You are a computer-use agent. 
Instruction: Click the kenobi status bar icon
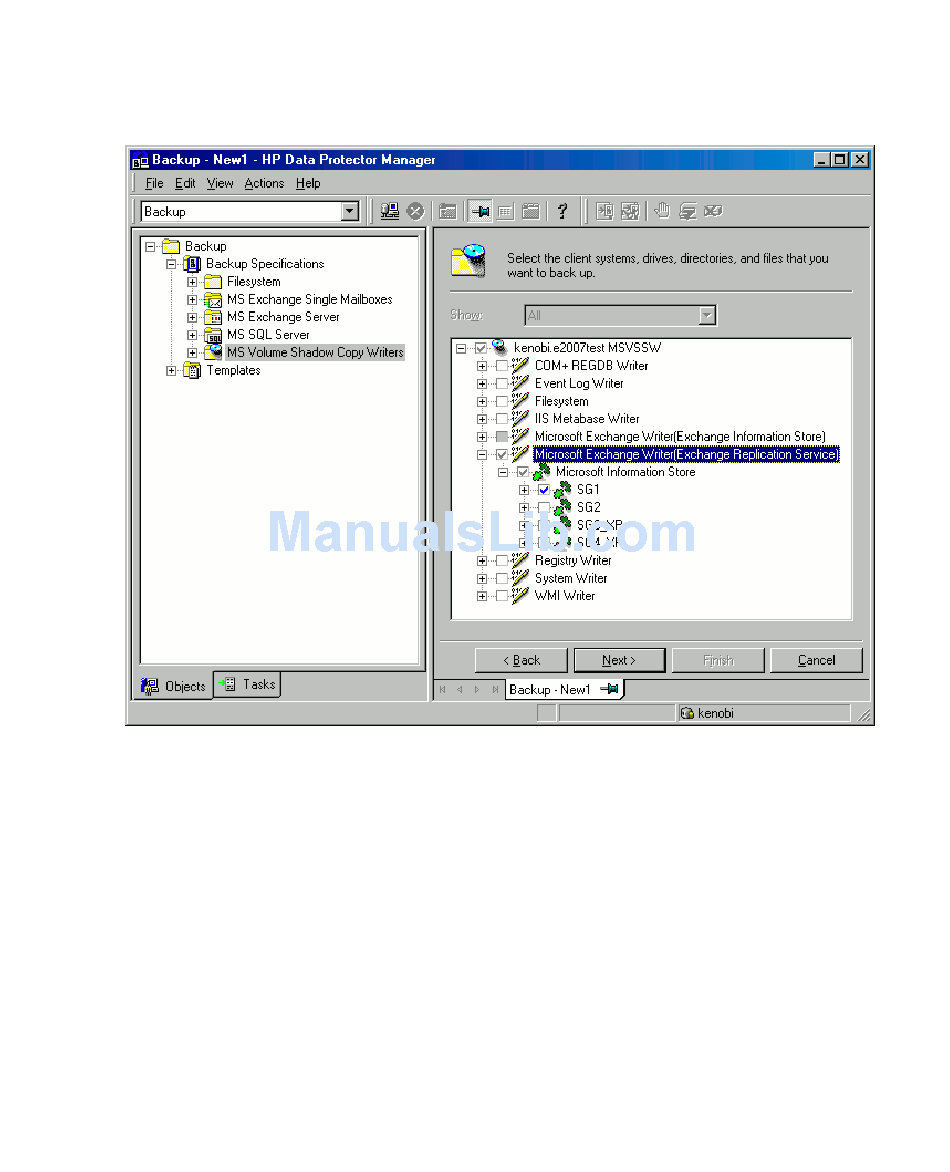[x=687, y=714]
